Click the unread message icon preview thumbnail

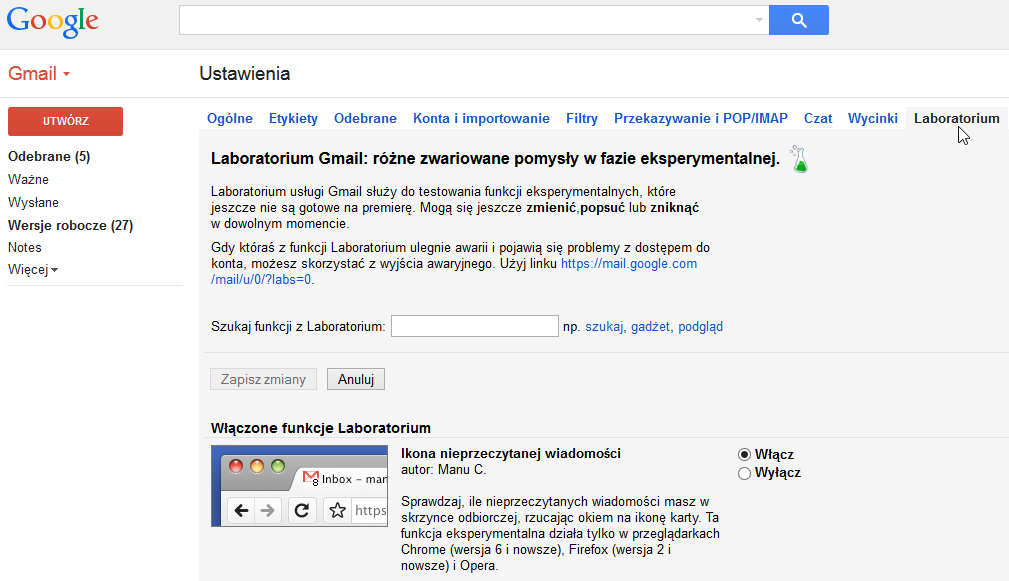pyautogui.click(x=299, y=486)
